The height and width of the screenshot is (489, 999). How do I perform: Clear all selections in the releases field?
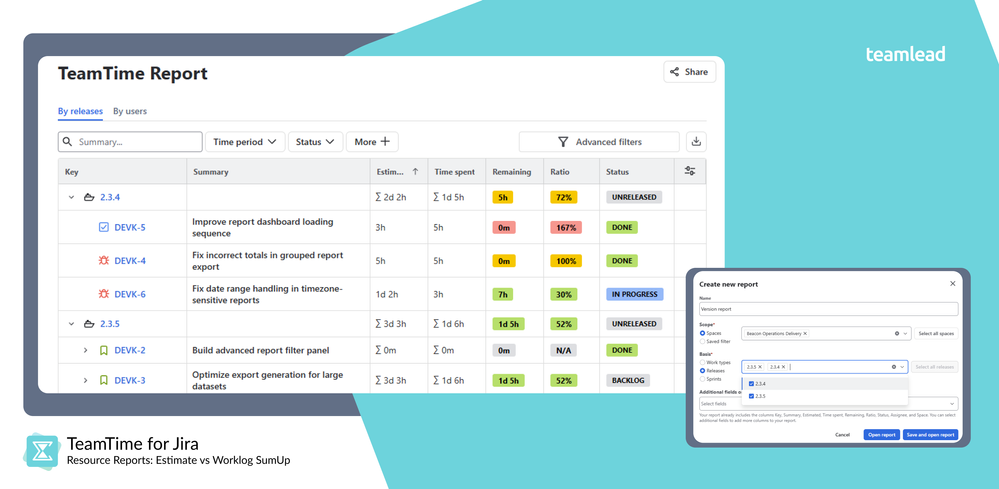(894, 367)
